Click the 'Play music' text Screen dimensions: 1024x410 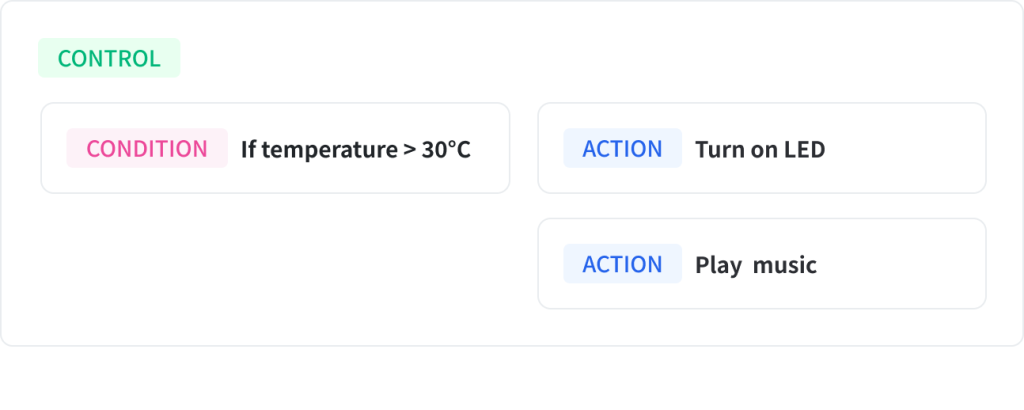pyautogui.click(x=756, y=265)
